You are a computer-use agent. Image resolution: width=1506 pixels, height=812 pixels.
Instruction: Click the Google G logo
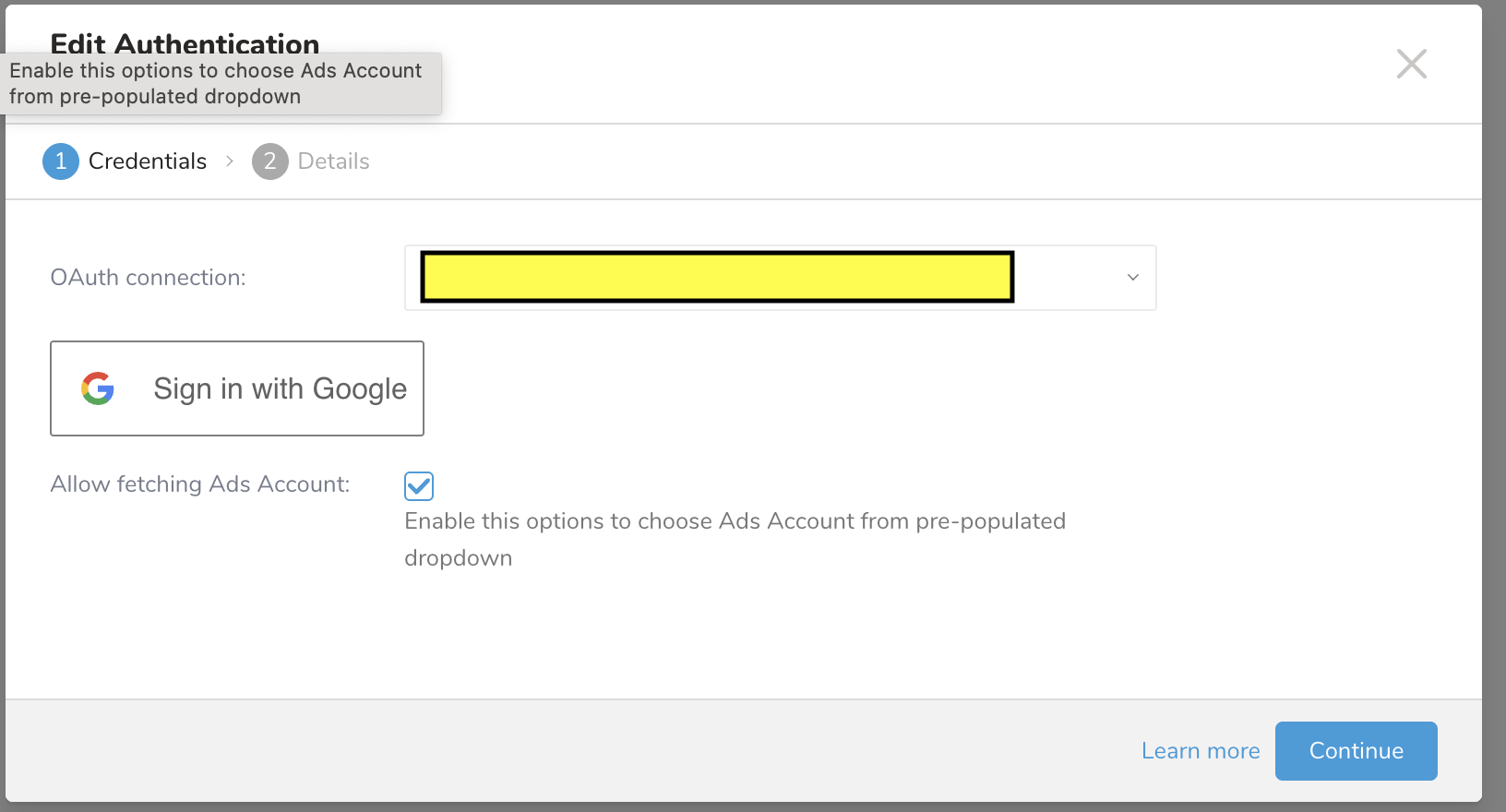(x=98, y=388)
